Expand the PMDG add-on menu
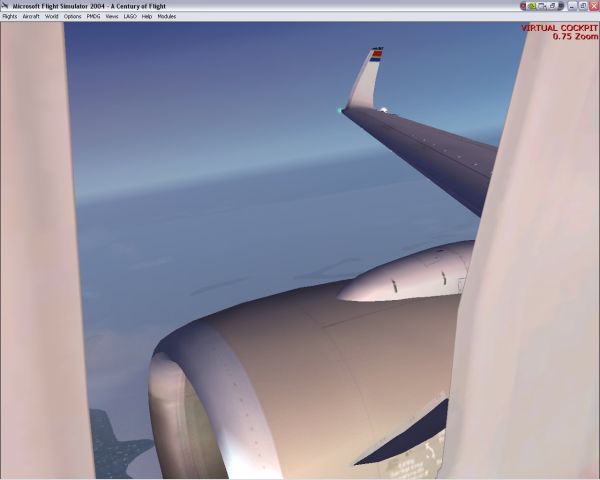This screenshot has width=600, height=480. point(93,17)
